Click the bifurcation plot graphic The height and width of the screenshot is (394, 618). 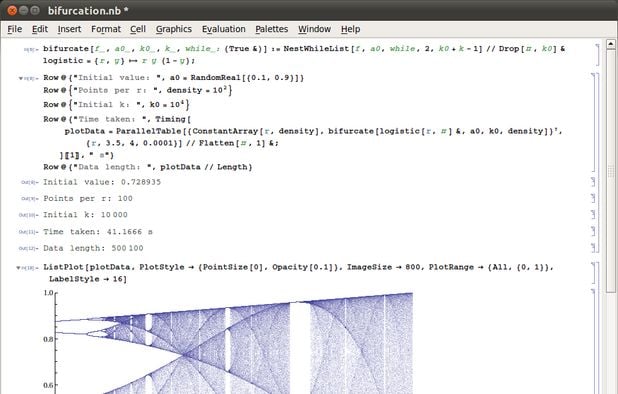(x=234, y=343)
